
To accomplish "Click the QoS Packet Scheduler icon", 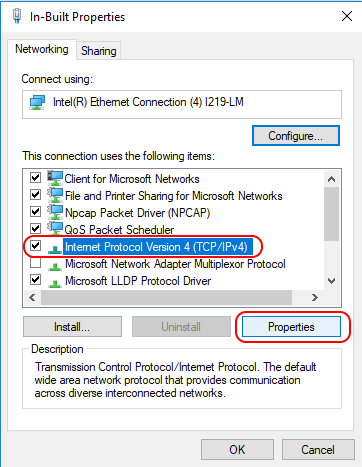I will (x=55, y=229).
